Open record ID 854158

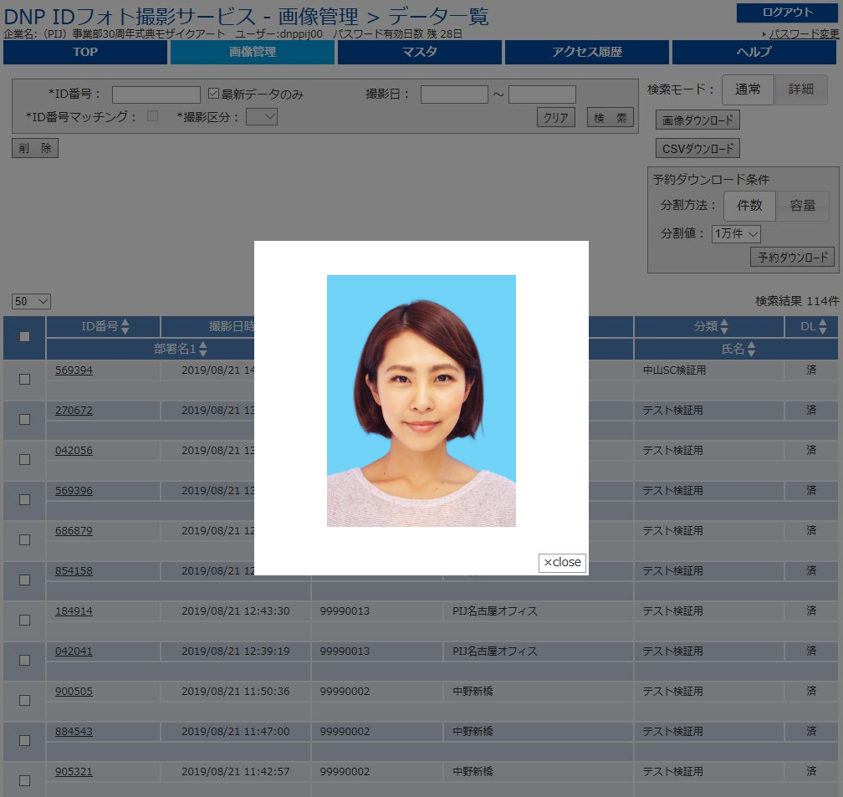[74, 571]
